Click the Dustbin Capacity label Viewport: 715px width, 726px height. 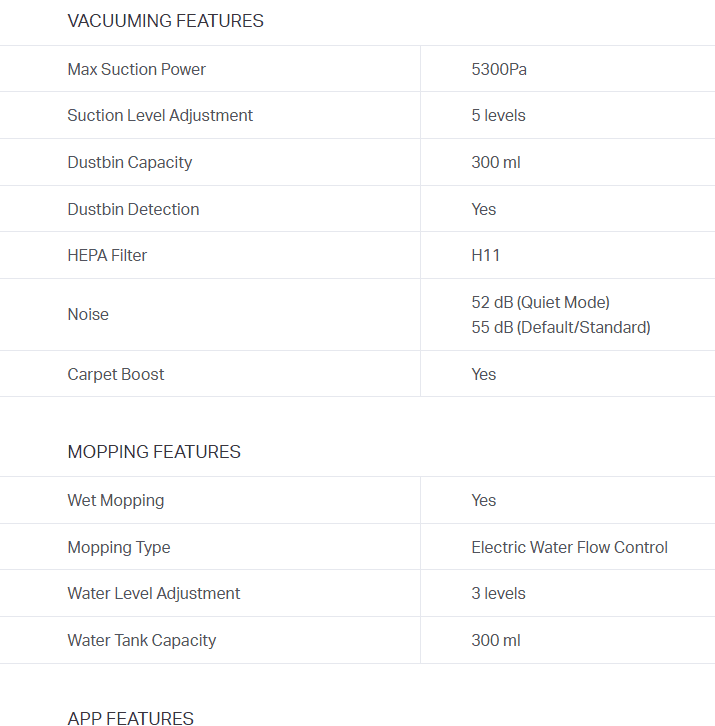(129, 162)
